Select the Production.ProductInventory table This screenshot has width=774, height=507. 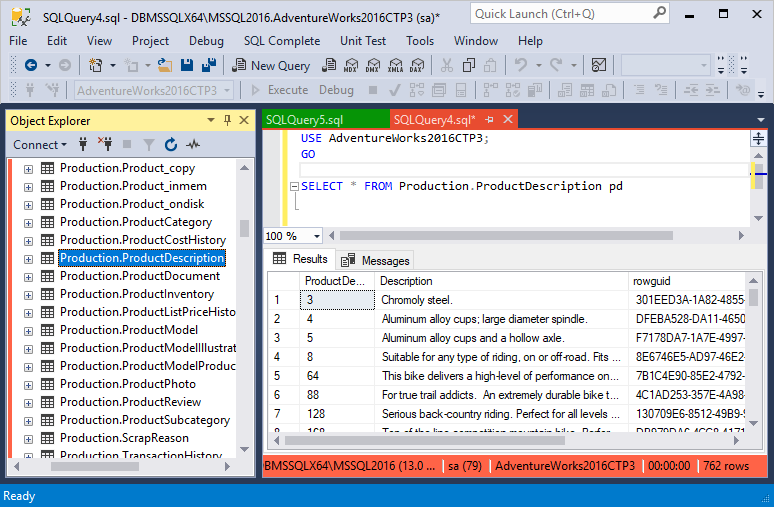point(137,294)
